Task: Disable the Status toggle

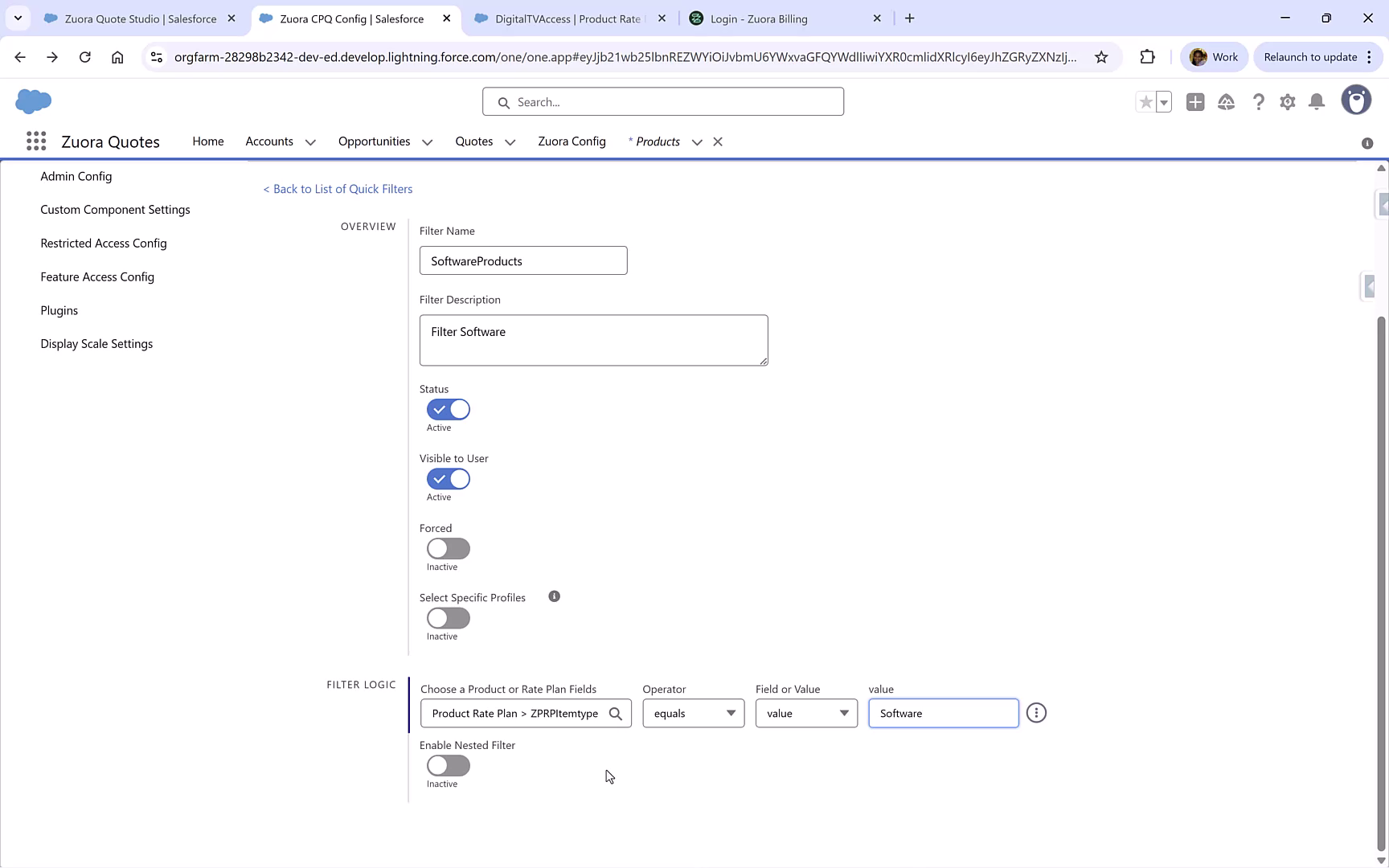Action: tap(448, 409)
